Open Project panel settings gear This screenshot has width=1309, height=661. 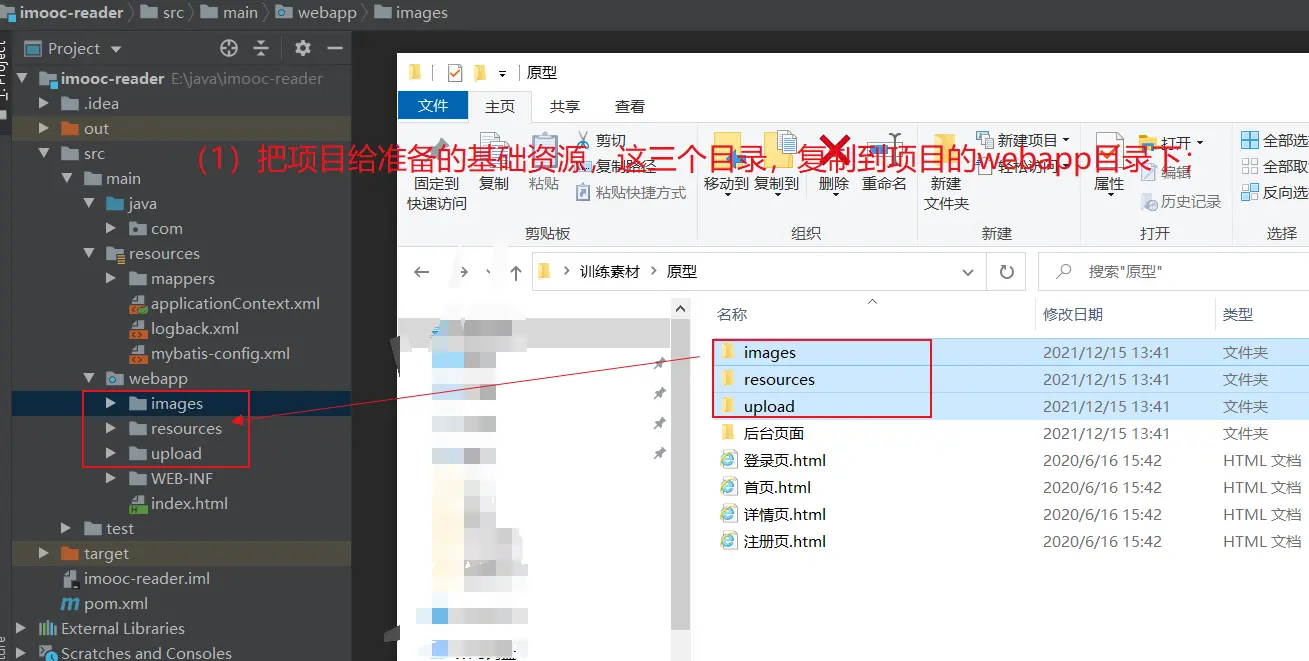[303, 48]
